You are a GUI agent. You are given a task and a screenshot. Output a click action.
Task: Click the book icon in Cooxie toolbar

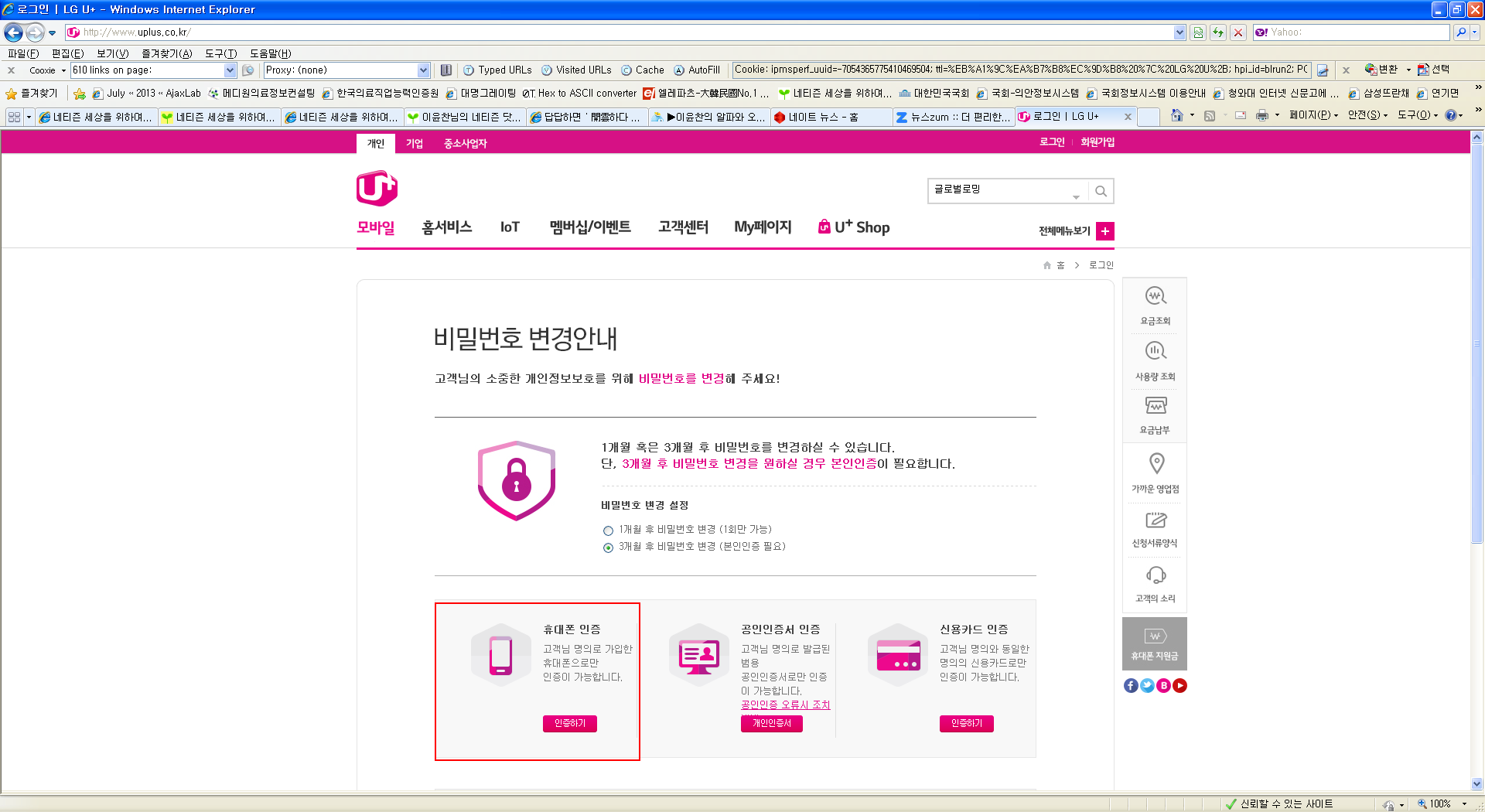click(x=446, y=70)
